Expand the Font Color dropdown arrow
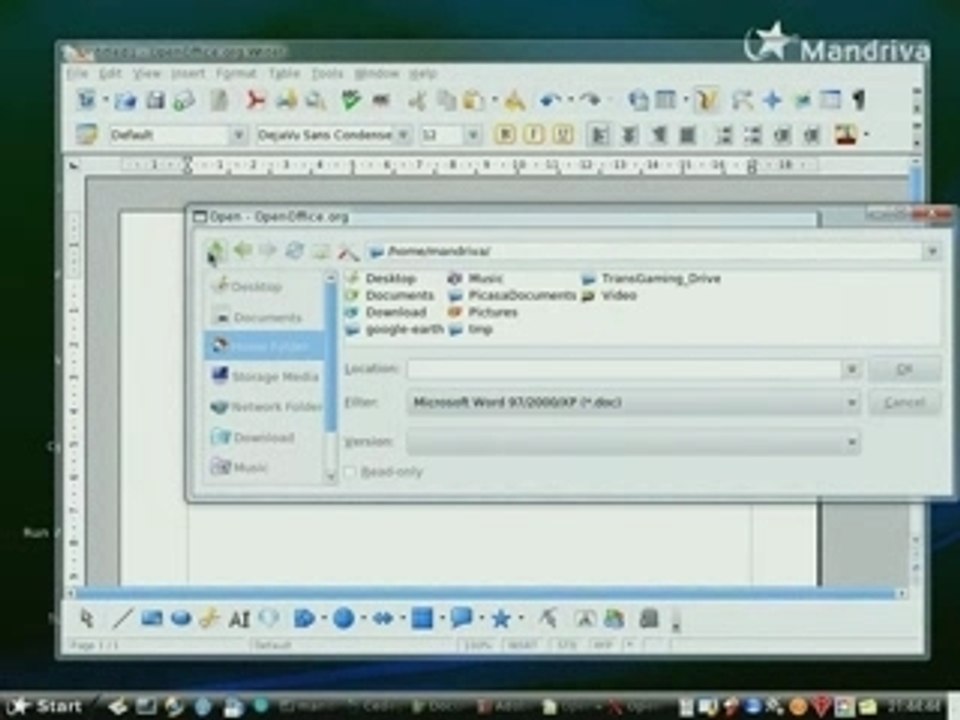This screenshot has height=720, width=960. click(866, 135)
